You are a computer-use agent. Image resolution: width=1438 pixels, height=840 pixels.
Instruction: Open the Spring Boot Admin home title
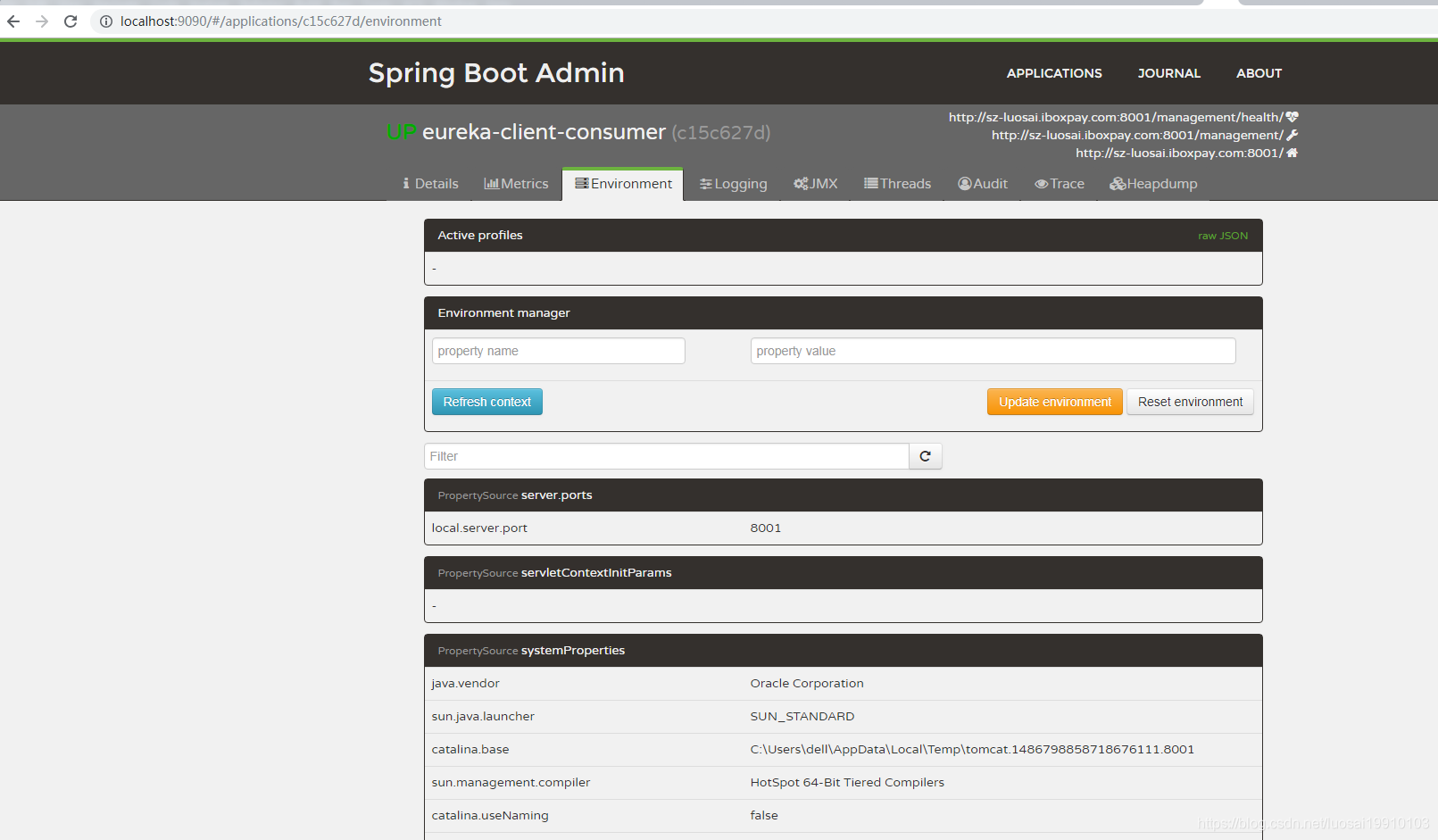click(x=496, y=72)
